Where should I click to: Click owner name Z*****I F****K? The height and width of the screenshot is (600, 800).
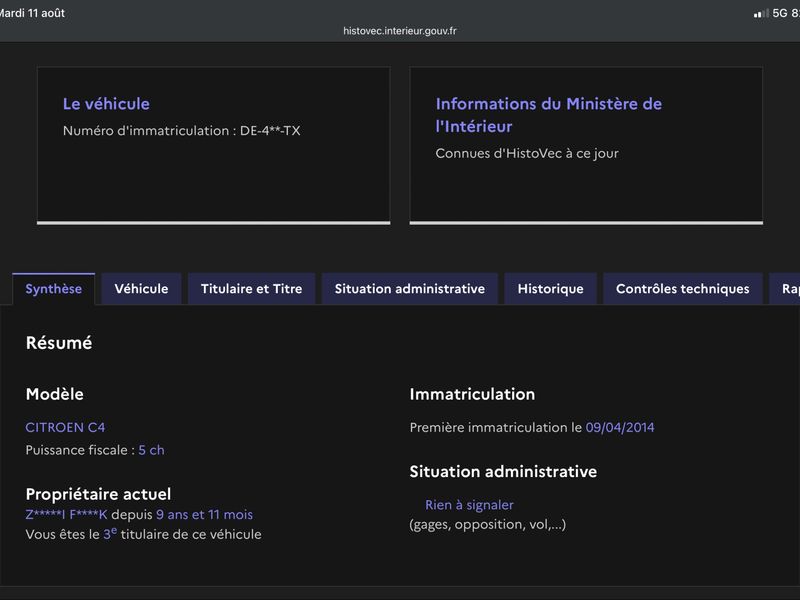pyautogui.click(x=66, y=514)
